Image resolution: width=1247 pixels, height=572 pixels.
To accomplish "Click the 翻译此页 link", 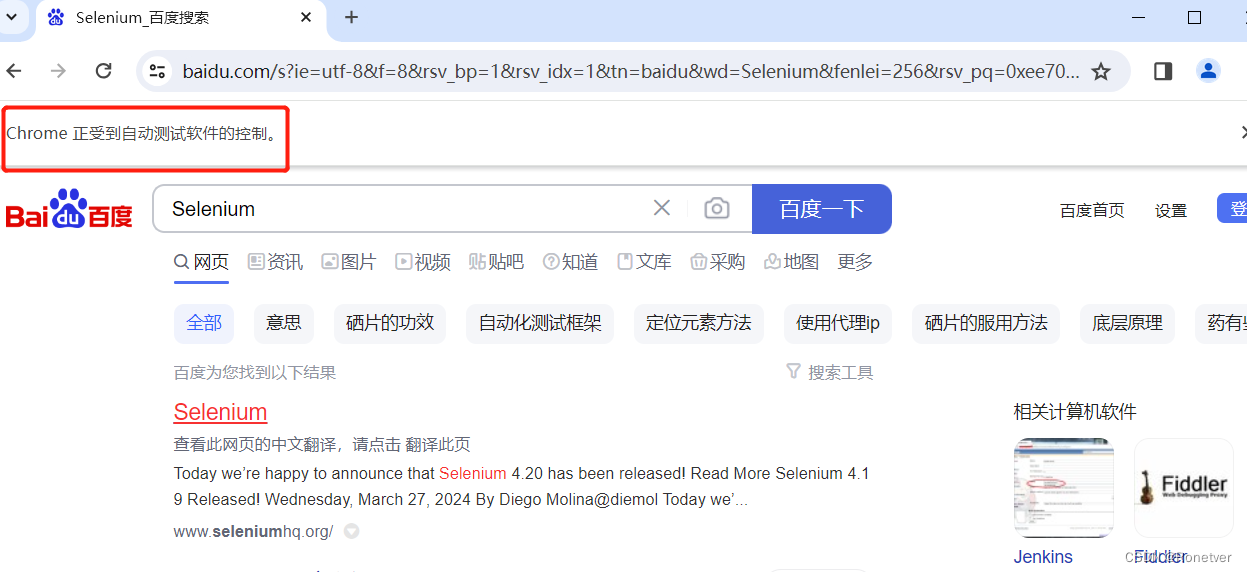I will coord(438,444).
